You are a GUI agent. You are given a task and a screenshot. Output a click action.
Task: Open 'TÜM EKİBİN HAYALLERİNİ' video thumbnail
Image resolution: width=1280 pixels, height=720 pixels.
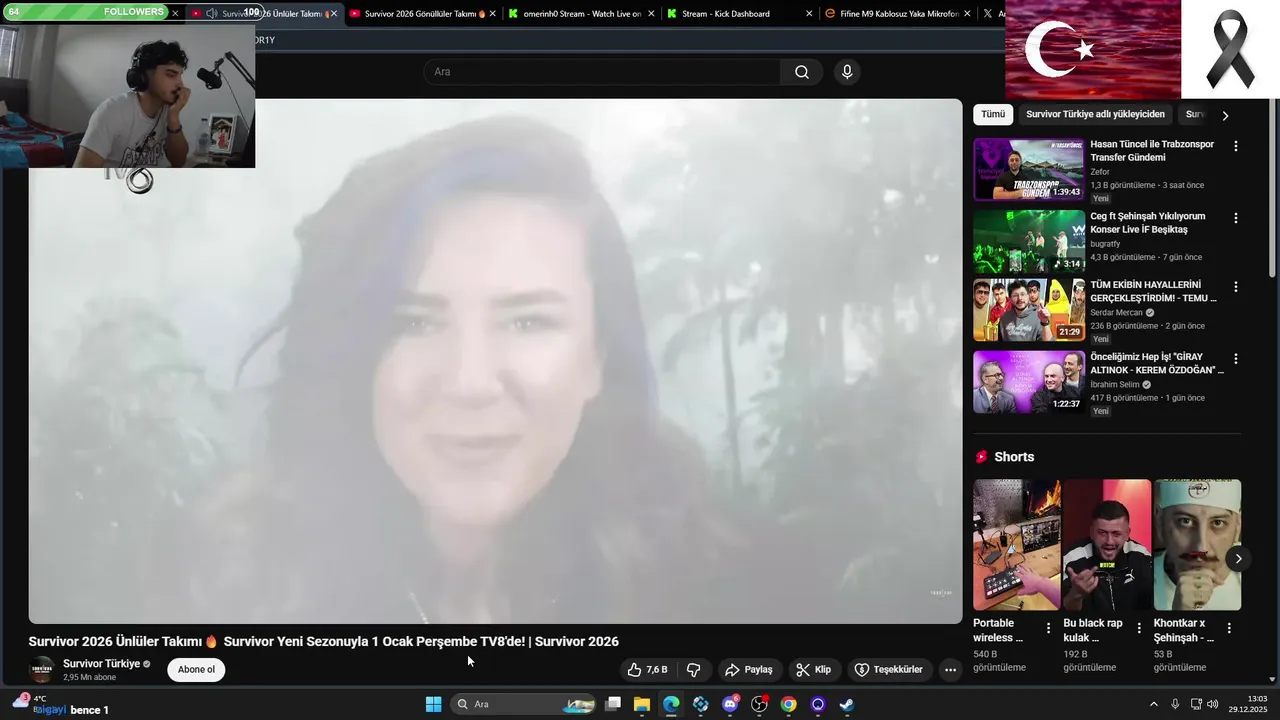coord(1029,310)
